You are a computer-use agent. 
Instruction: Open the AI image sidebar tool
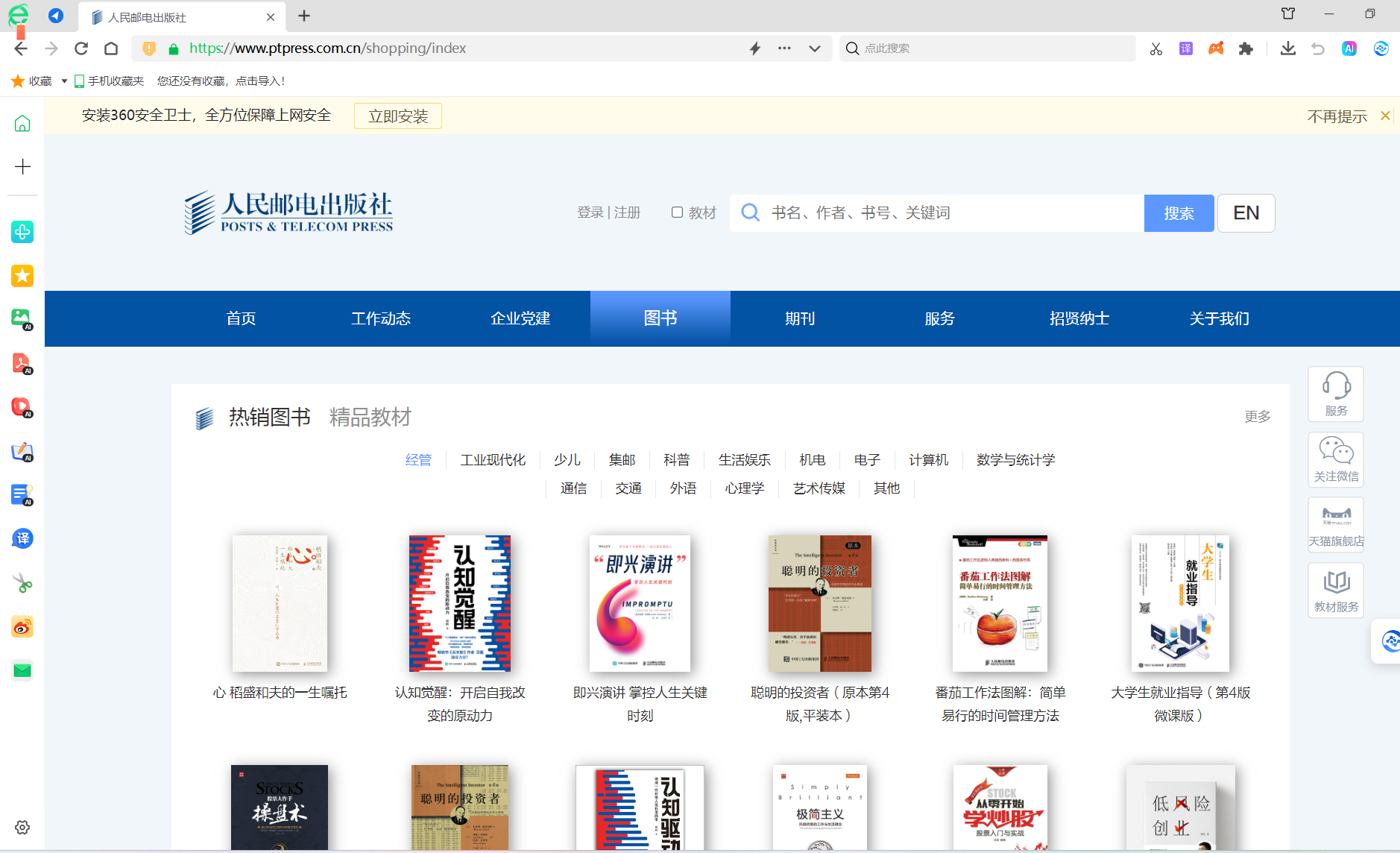pos(22,319)
